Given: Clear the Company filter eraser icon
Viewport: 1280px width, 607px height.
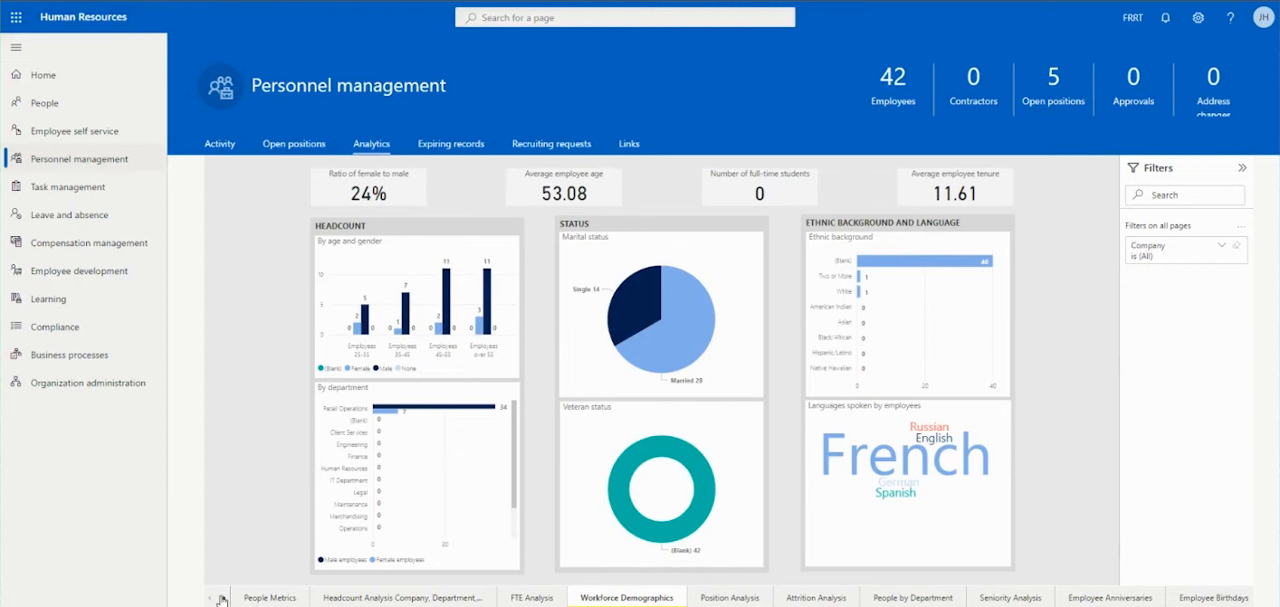Looking at the screenshot, I should click(x=1237, y=245).
